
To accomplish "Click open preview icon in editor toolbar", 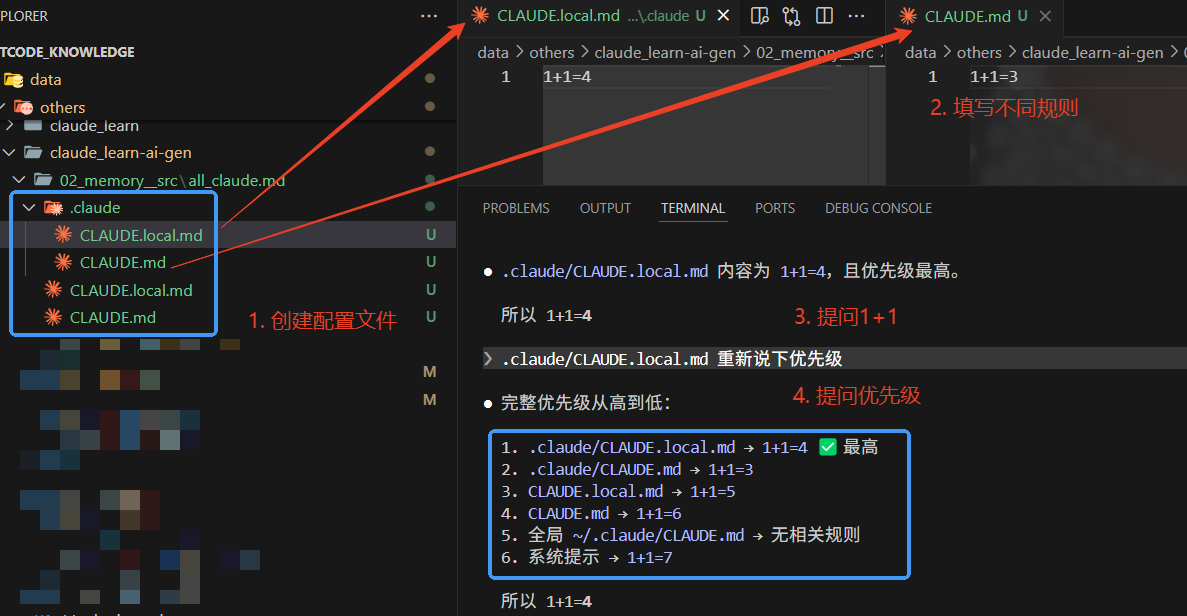I will point(759,15).
